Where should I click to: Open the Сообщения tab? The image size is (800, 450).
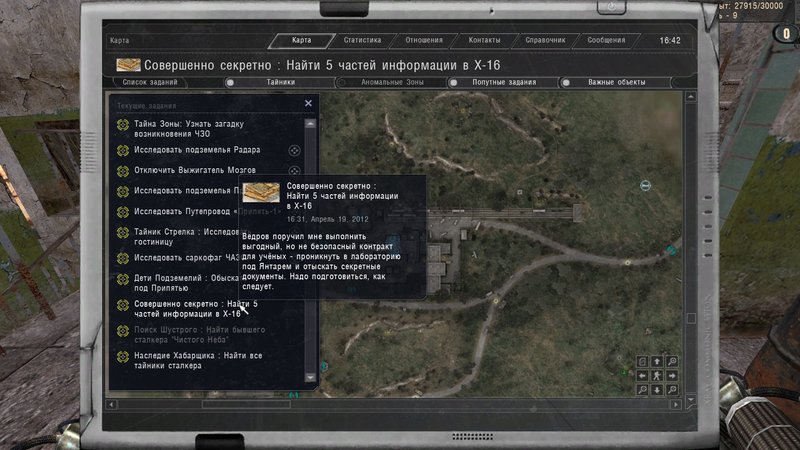(x=606, y=41)
